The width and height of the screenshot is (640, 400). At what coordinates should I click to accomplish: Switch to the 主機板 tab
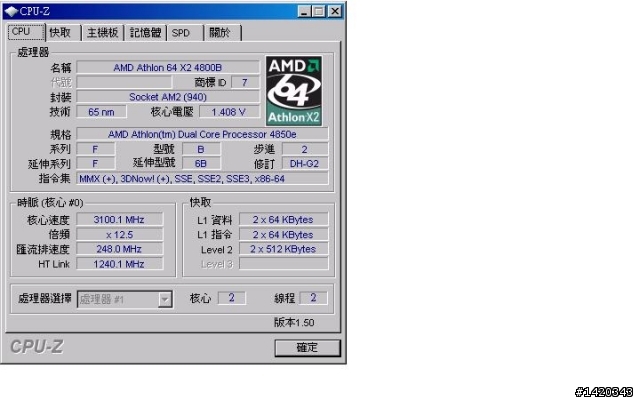click(x=103, y=33)
